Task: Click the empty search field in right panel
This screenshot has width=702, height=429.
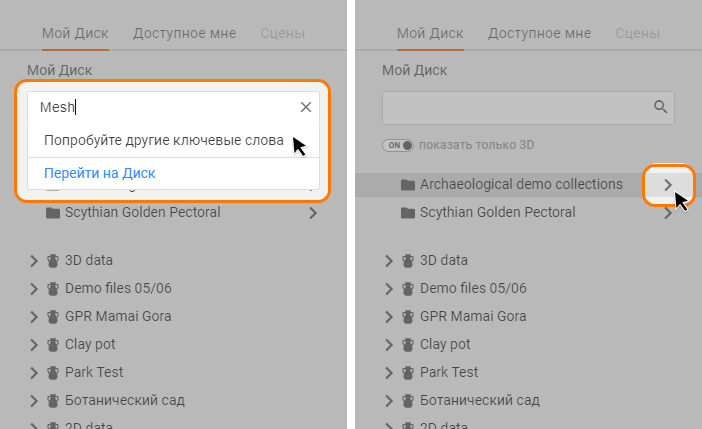Action: pos(515,107)
